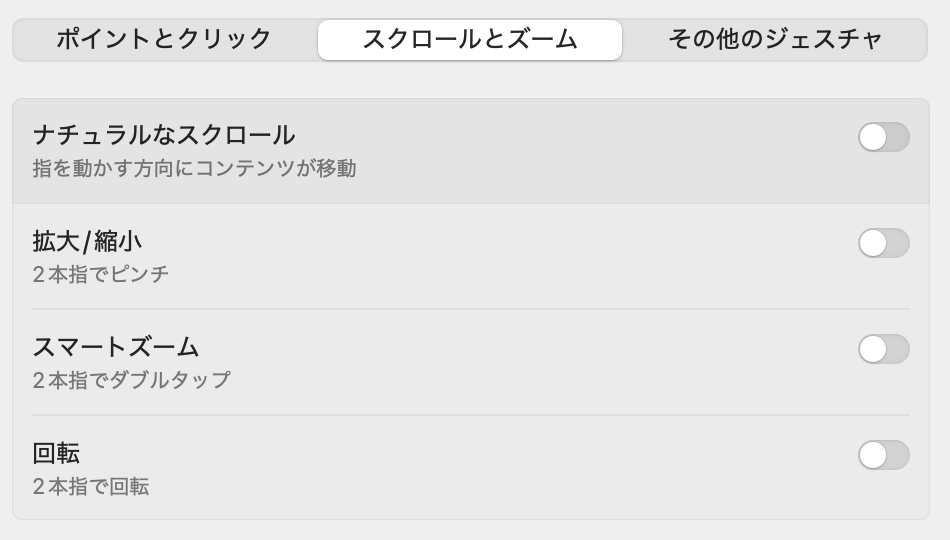
Task: Turn on the 拡大/縮小 switch
Action: 883,243
